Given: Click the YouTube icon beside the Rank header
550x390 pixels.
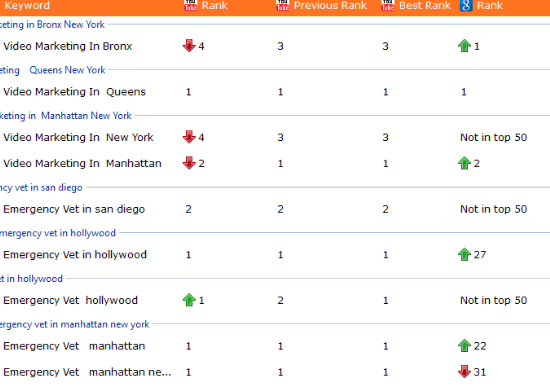Looking at the screenshot, I should click(190, 5).
